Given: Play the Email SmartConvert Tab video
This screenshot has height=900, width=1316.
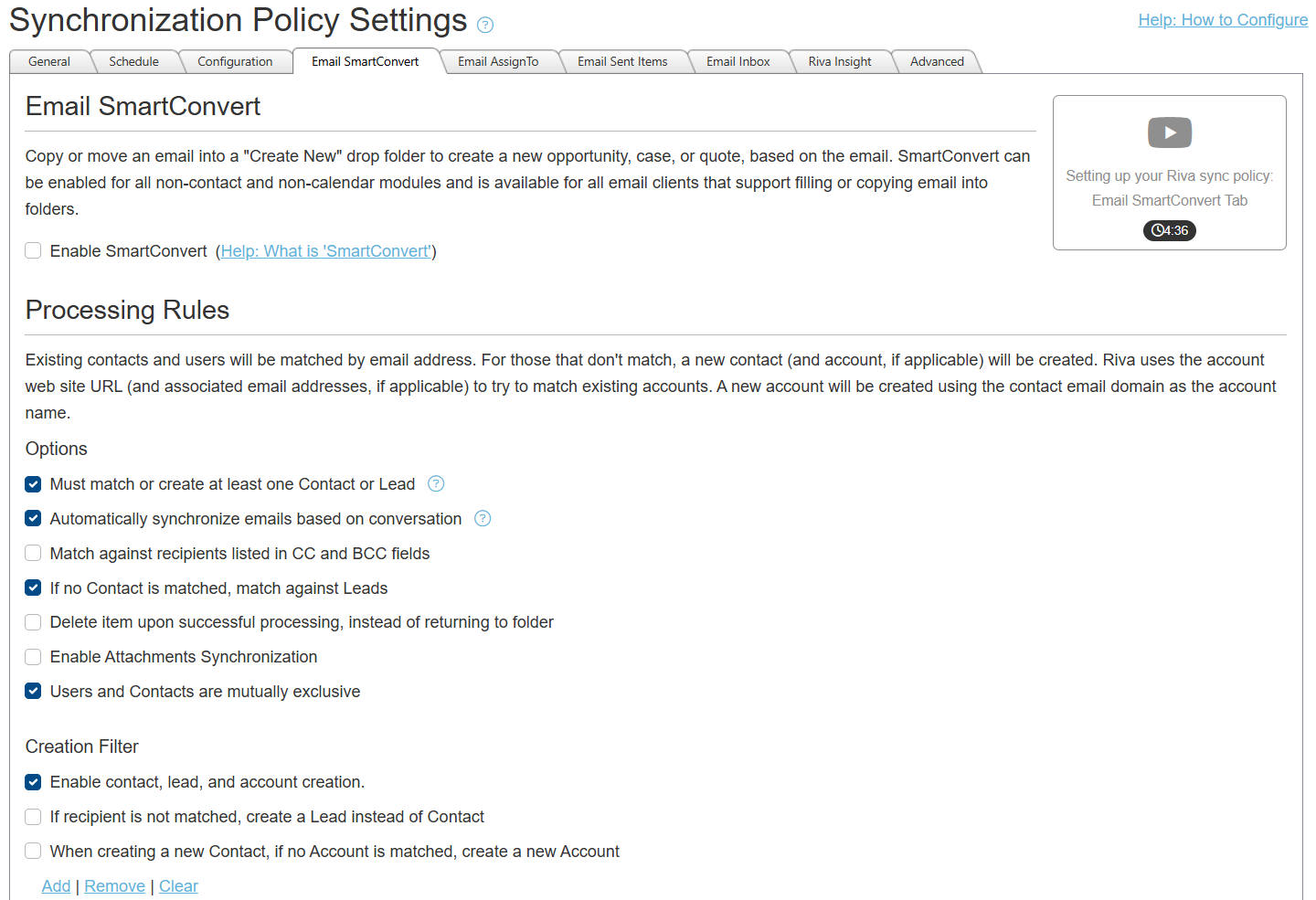Looking at the screenshot, I should click(x=1169, y=132).
